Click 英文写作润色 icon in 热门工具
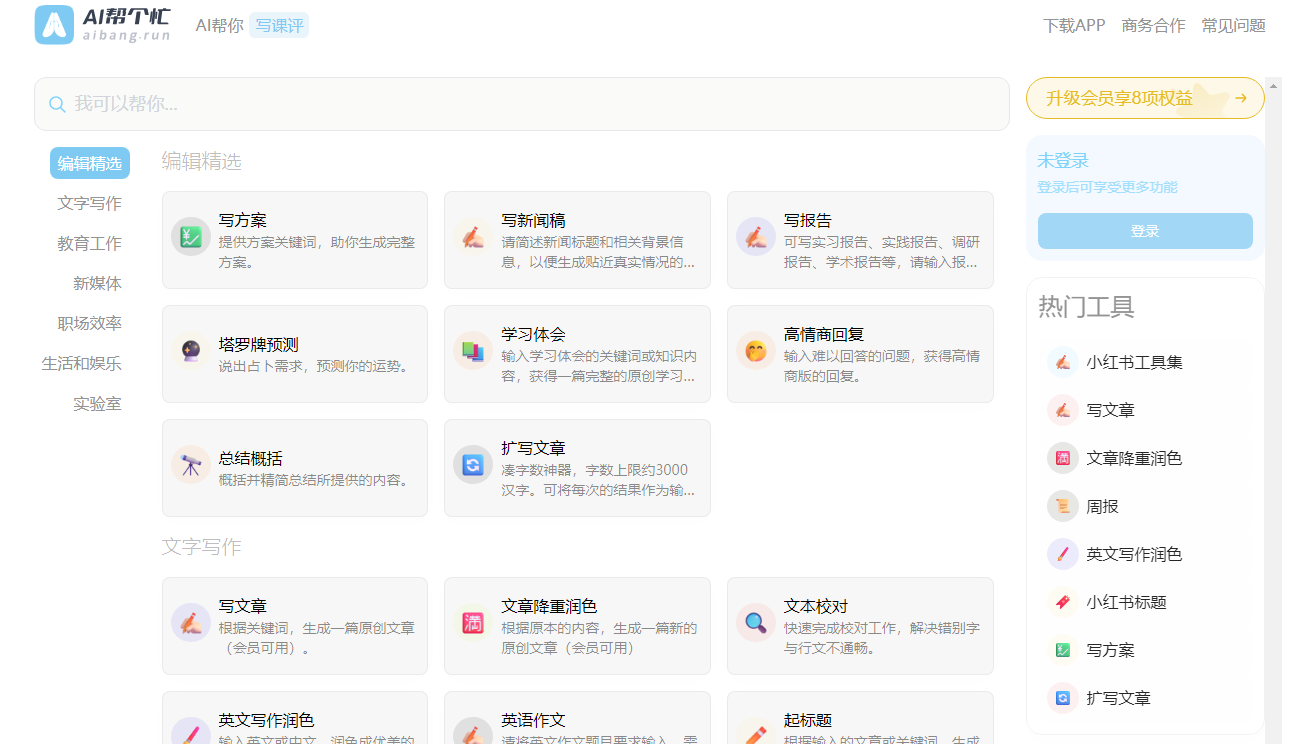Image resolution: width=1314 pixels, height=744 pixels. click(1063, 554)
